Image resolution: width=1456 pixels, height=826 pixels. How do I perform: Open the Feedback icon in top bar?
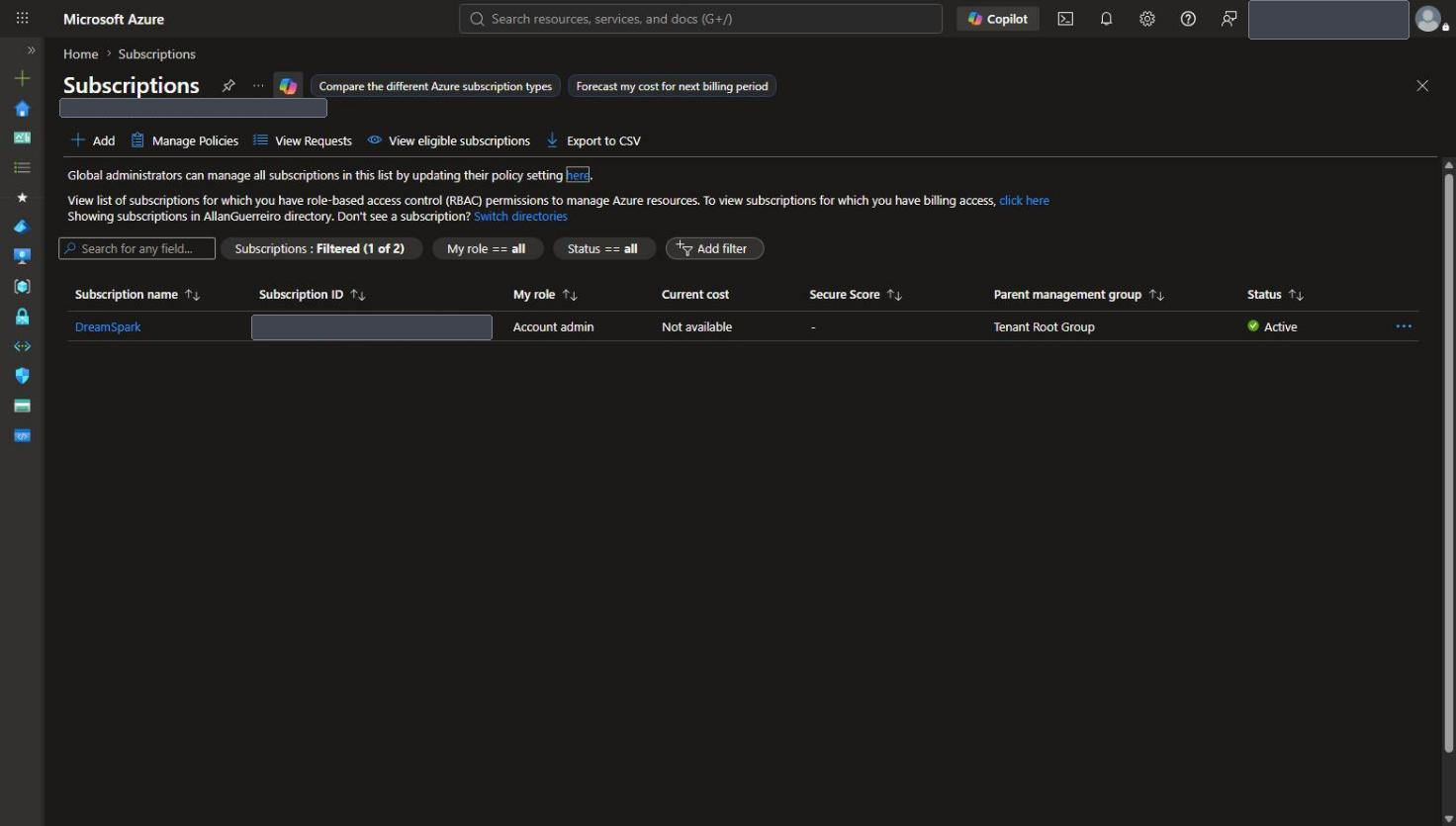coord(1228,19)
